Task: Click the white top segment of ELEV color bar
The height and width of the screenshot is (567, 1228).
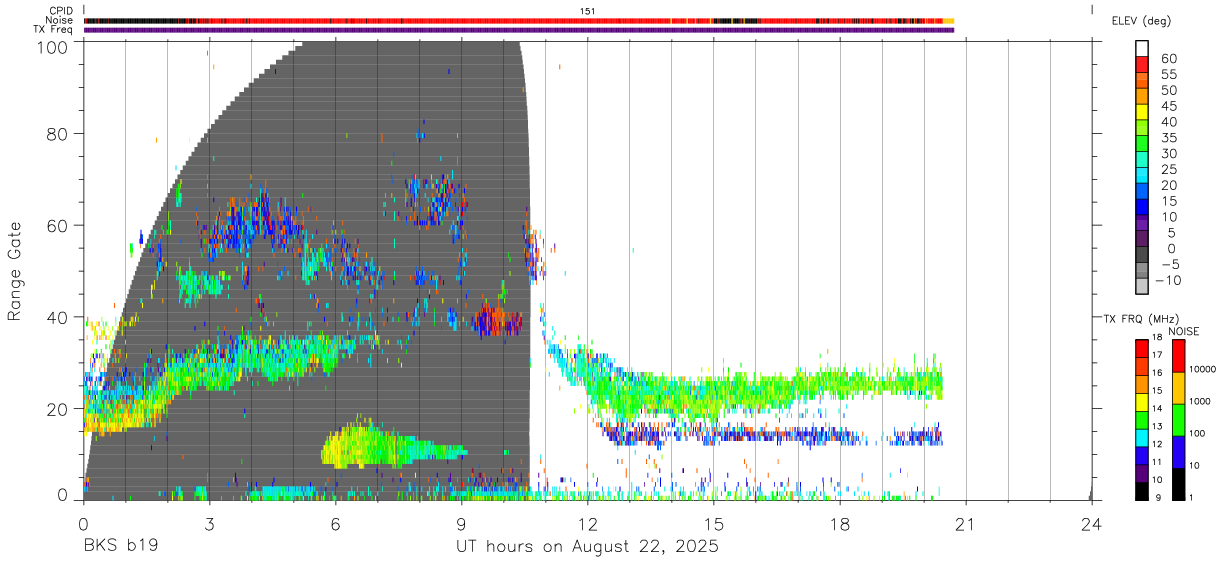Action: pyautogui.click(x=1142, y=48)
